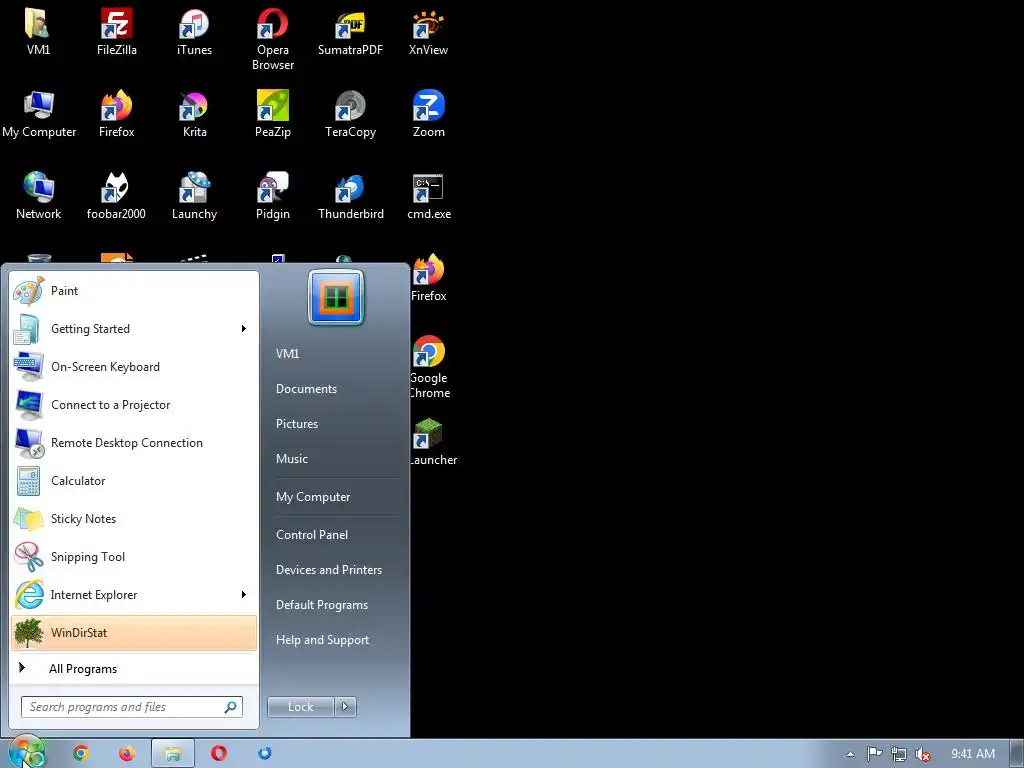The image size is (1024, 768).
Task: Select Getting Started in Start menu
Action: point(134,328)
